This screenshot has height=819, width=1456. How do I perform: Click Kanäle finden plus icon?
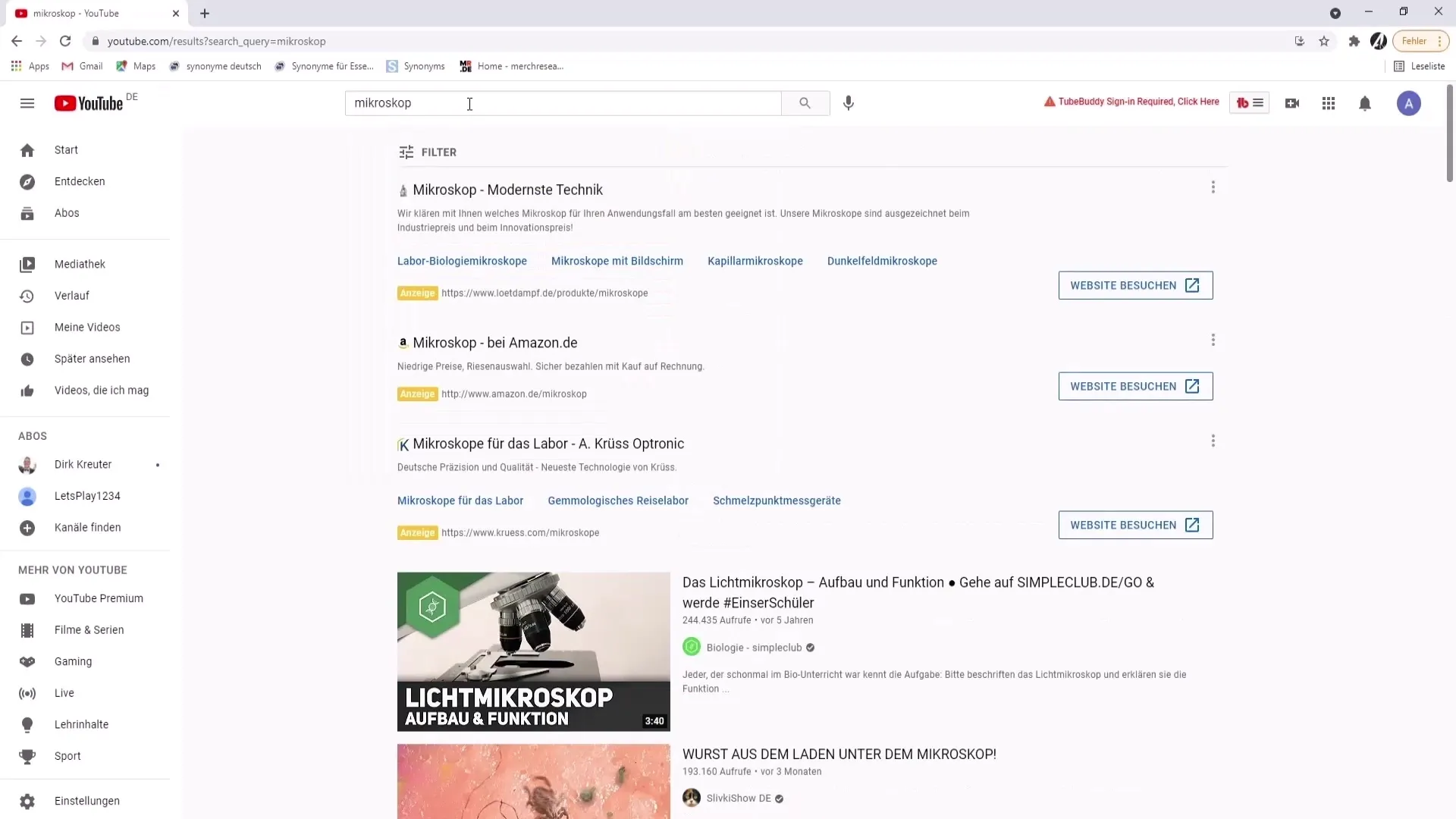27,528
